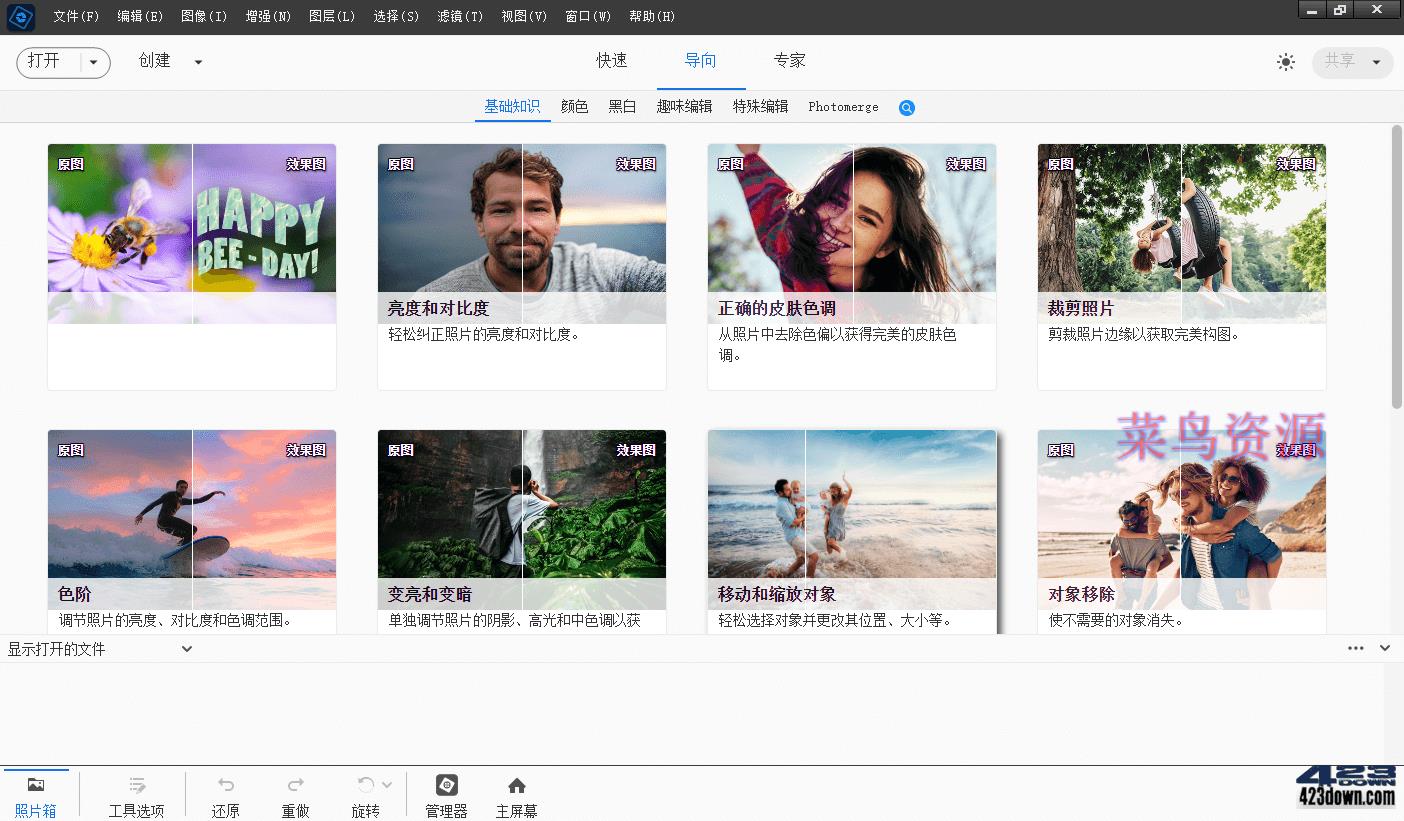
Task: Click the more options ellipsis near Photo Bin
Action: (x=1356, y=648)
